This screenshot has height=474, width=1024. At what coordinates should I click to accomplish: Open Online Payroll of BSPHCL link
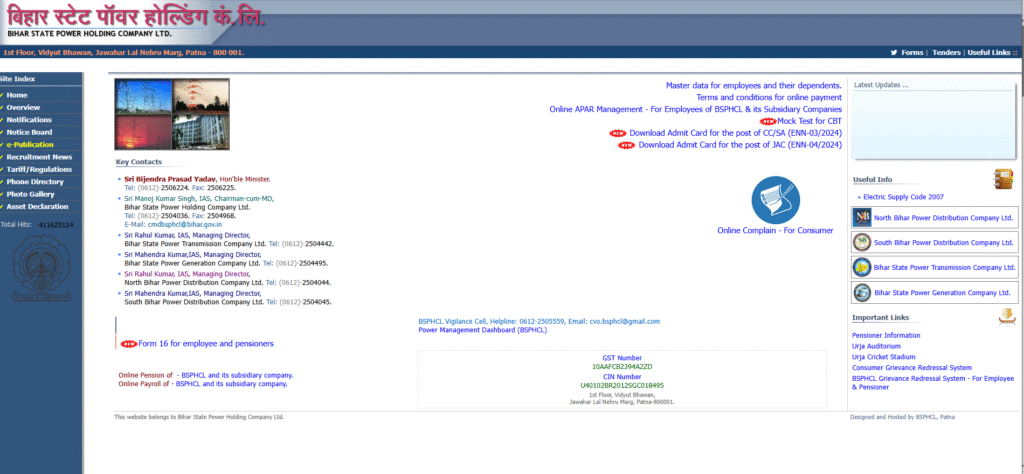pos(202,385)
